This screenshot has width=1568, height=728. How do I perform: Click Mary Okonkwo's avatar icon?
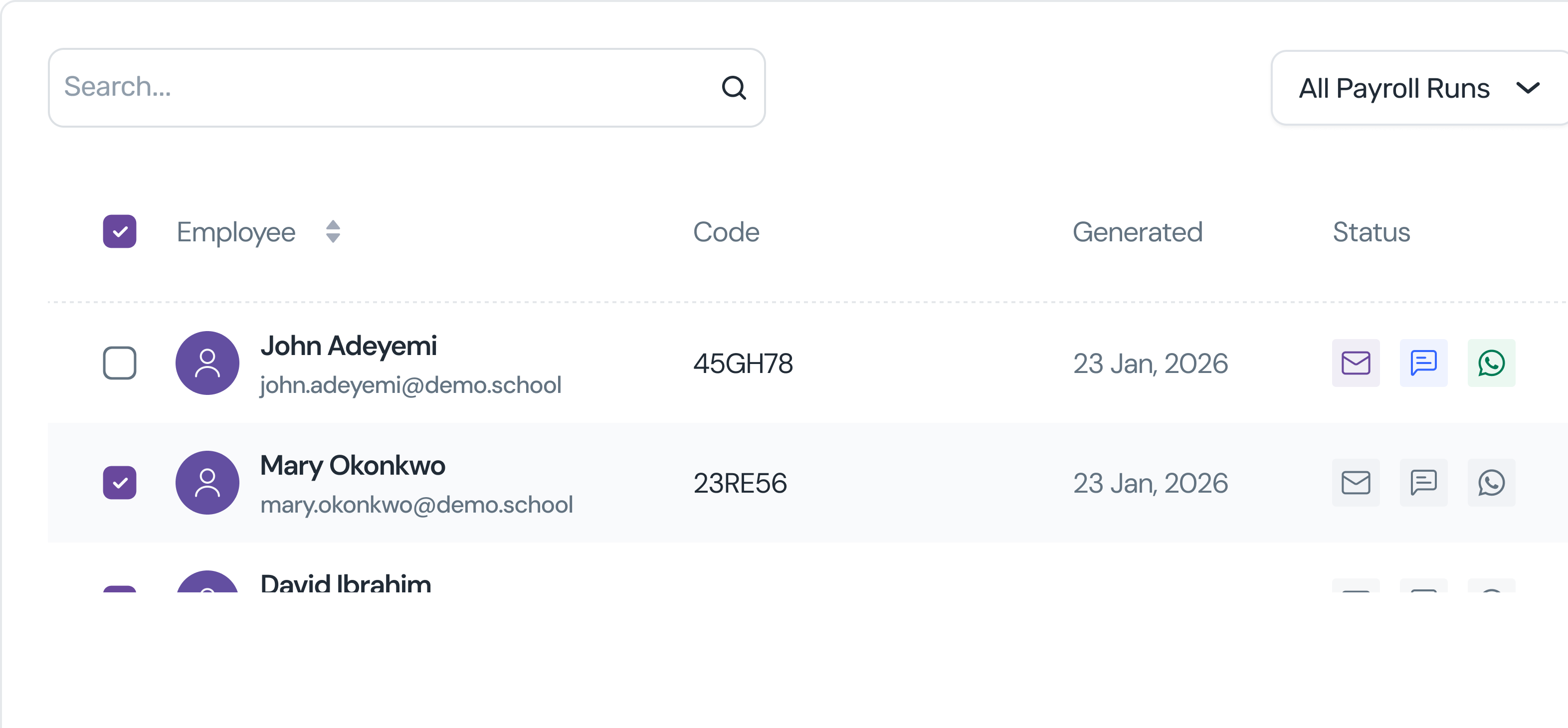tap(207, 483)
